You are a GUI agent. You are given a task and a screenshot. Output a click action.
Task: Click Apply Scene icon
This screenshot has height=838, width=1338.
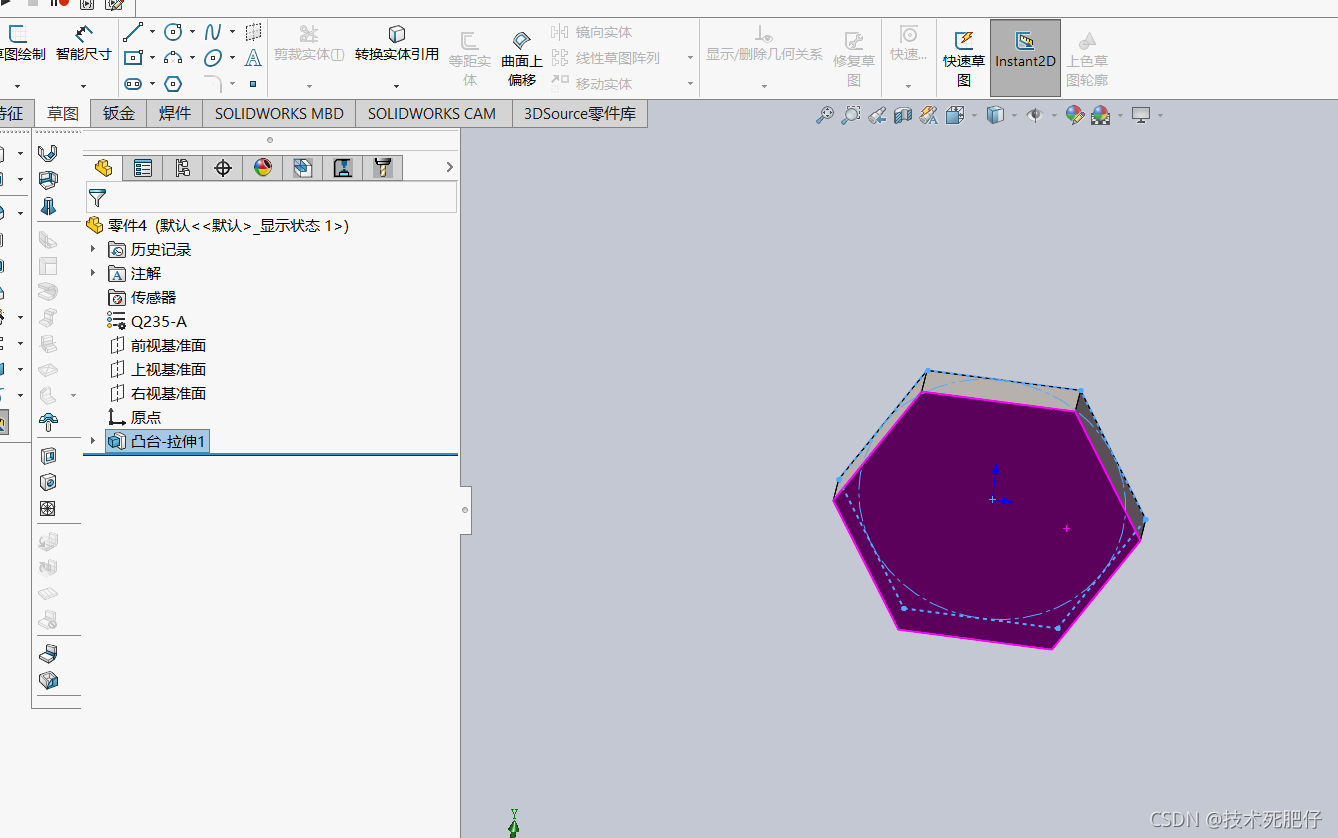[1101, 115]
